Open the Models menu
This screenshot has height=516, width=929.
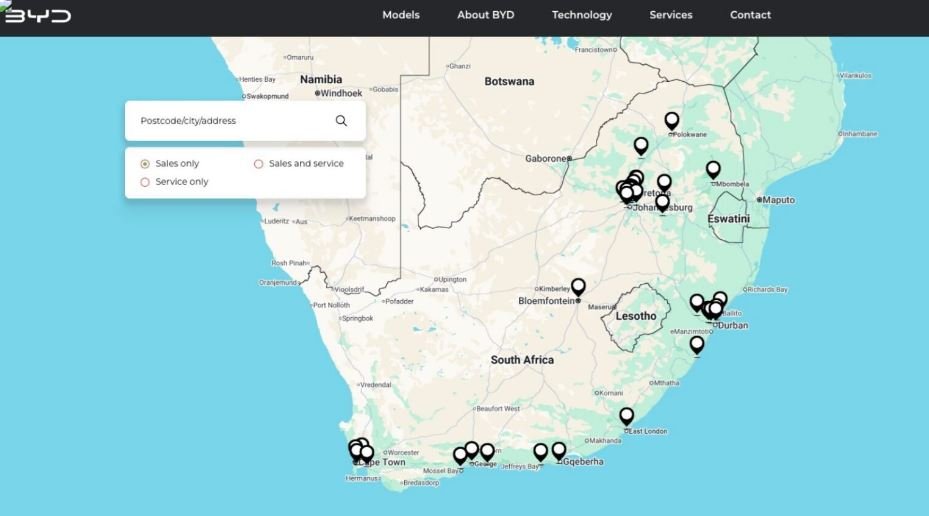(x=401, y=15)
